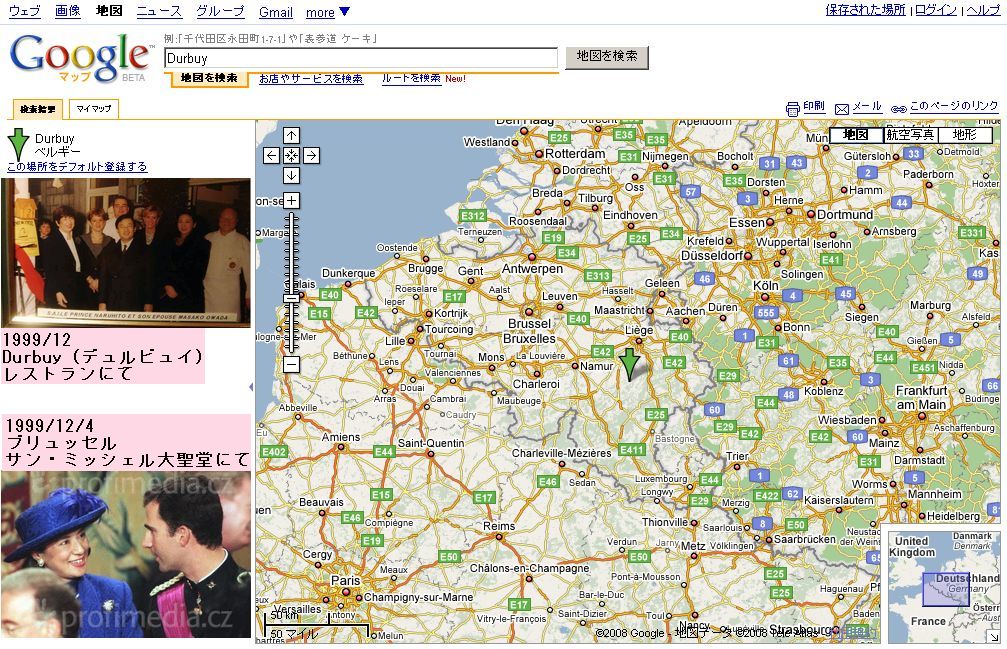Click the Brussel label on the map
Screen dimensions: 1007x649
pyautogui.click(x=530, y=324)
